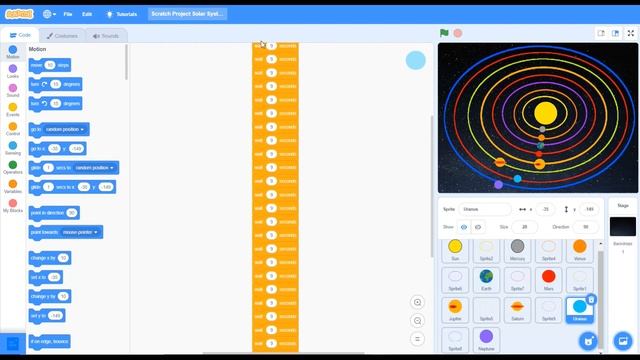Open the File menu
The width and height of the screenshot is (640, 360).
[x=68, y=14]
